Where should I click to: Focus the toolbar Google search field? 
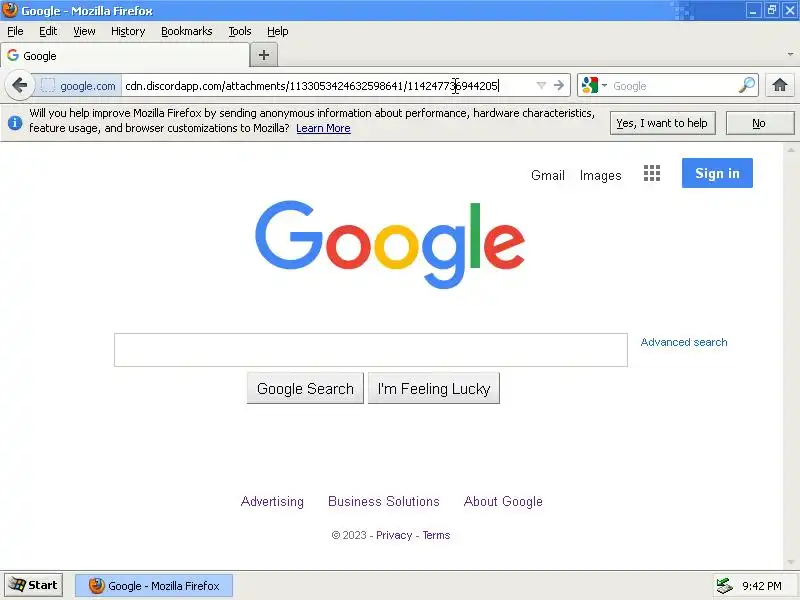673,86
